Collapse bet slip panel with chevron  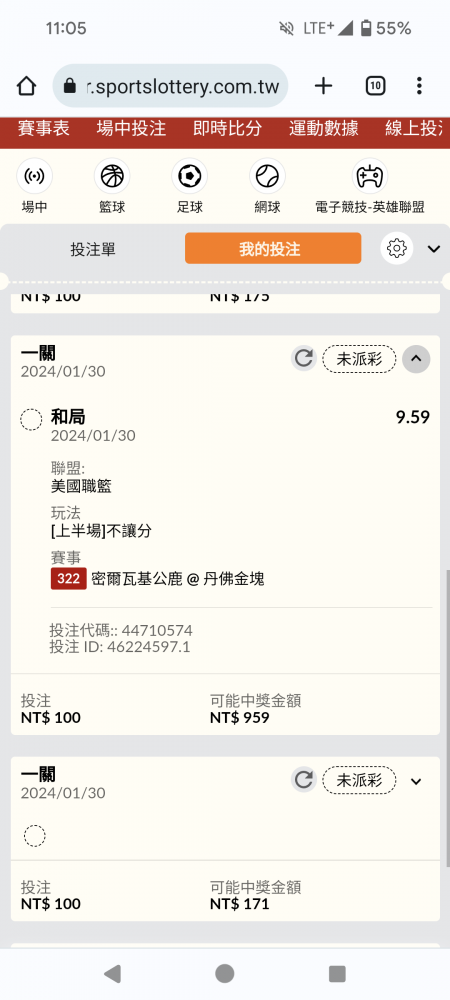pyautogui.click(x=434, y=249)
